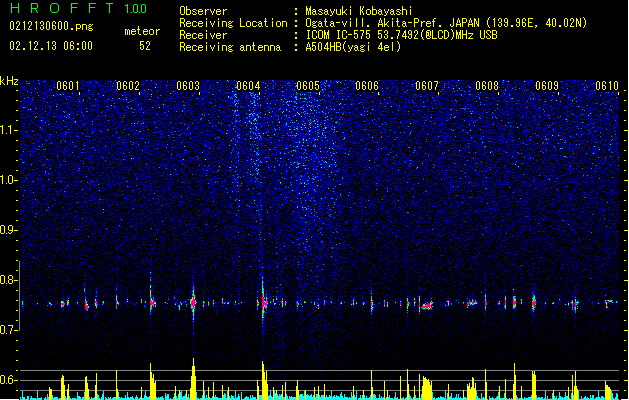Viewport: 629px width, 400px height.
Task: Click version number 1.00
Action: (136, 9)
